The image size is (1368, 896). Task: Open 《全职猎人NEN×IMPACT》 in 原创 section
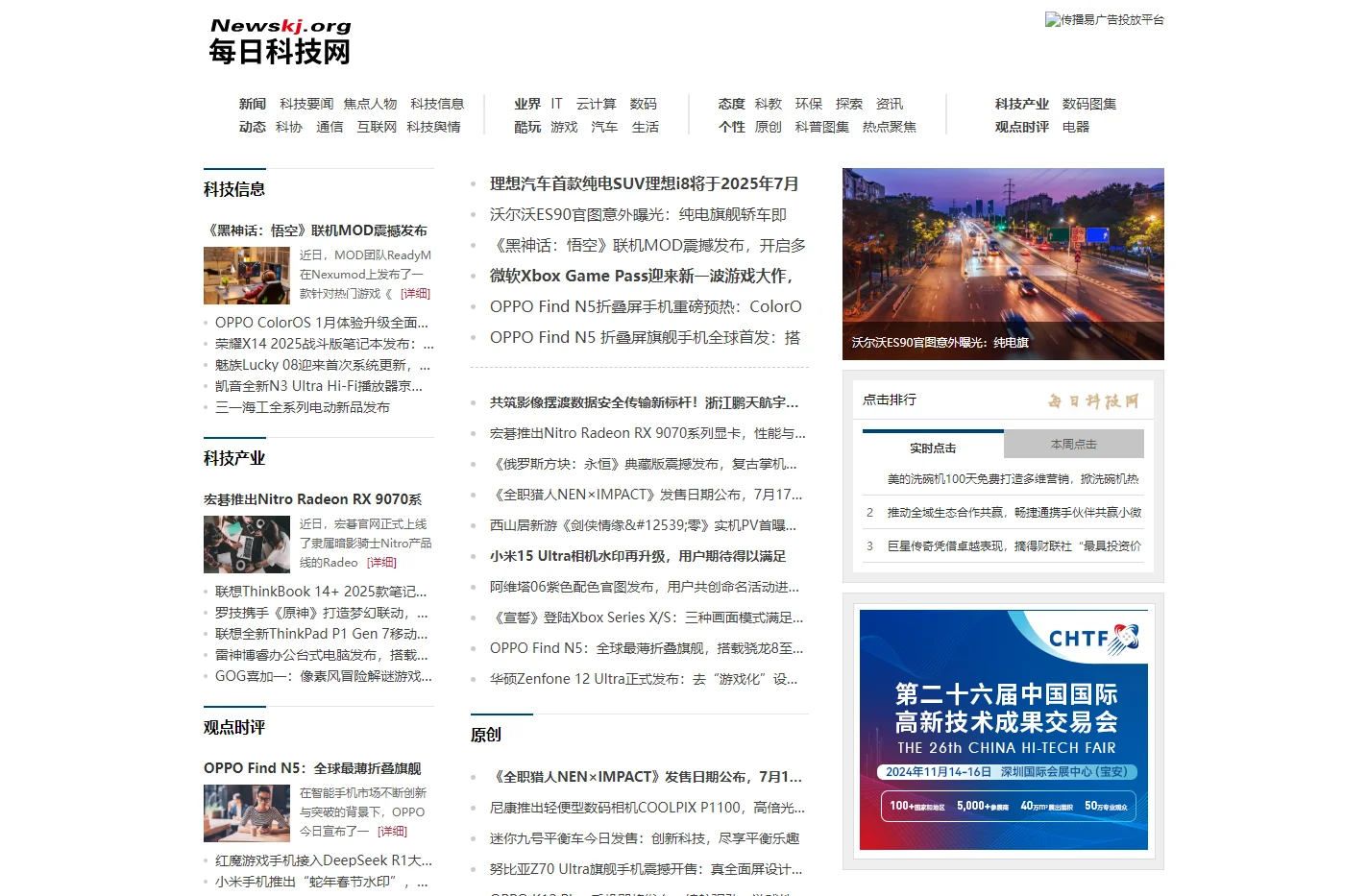(646, 777)
